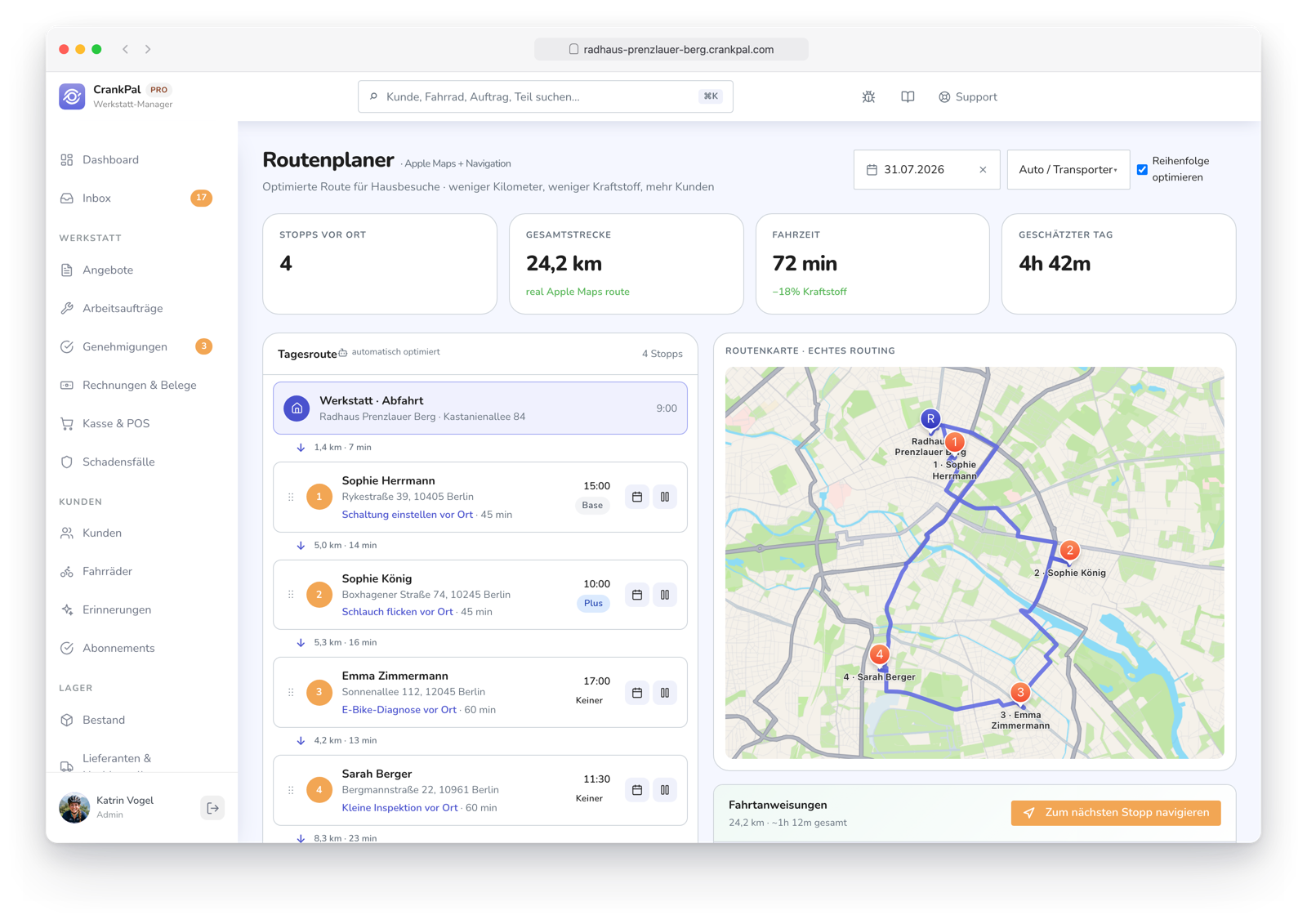Open the bug report icon in header

868,96
